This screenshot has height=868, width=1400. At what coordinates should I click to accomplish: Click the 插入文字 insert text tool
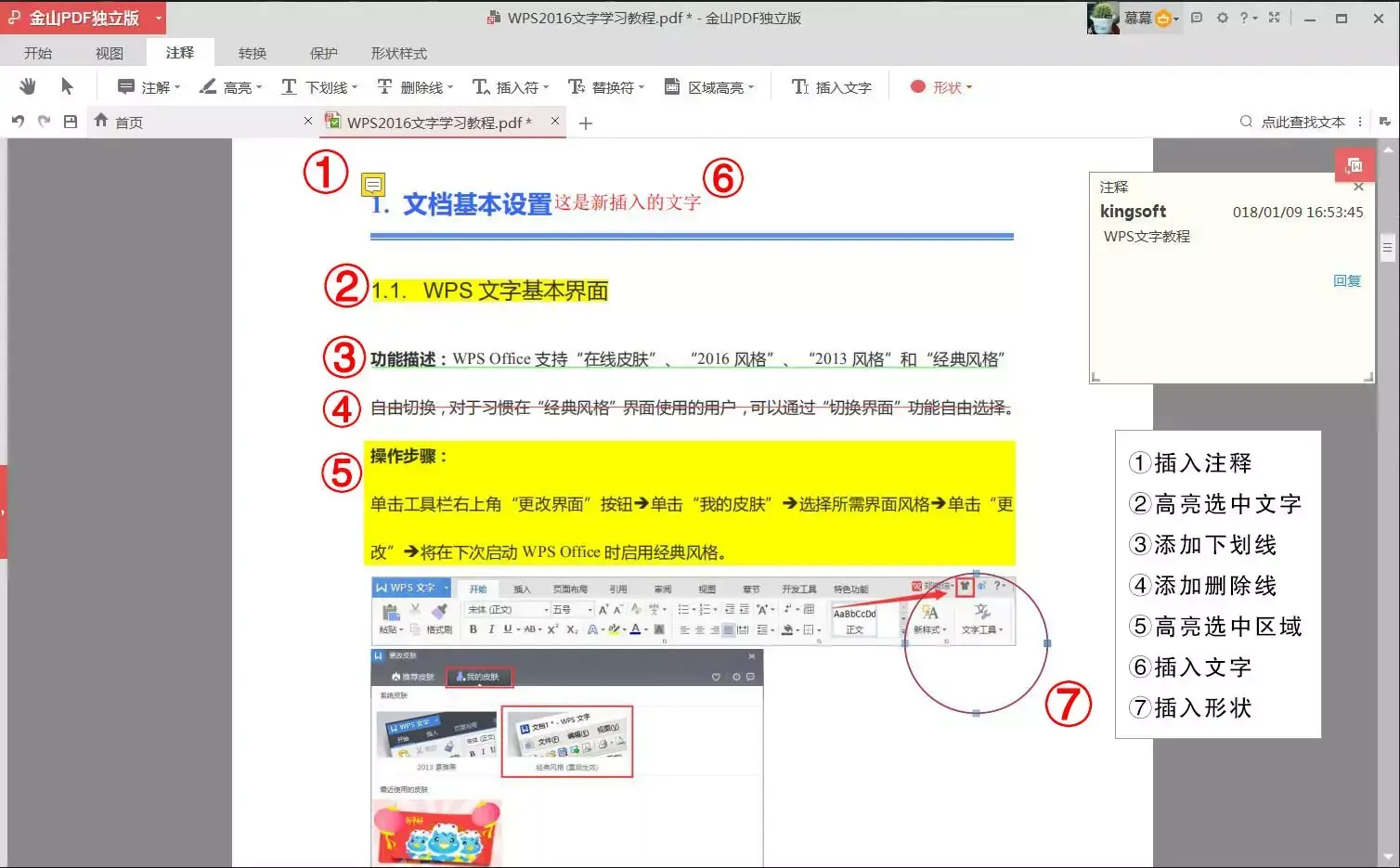pyautogui.click(x=832, y=87)
